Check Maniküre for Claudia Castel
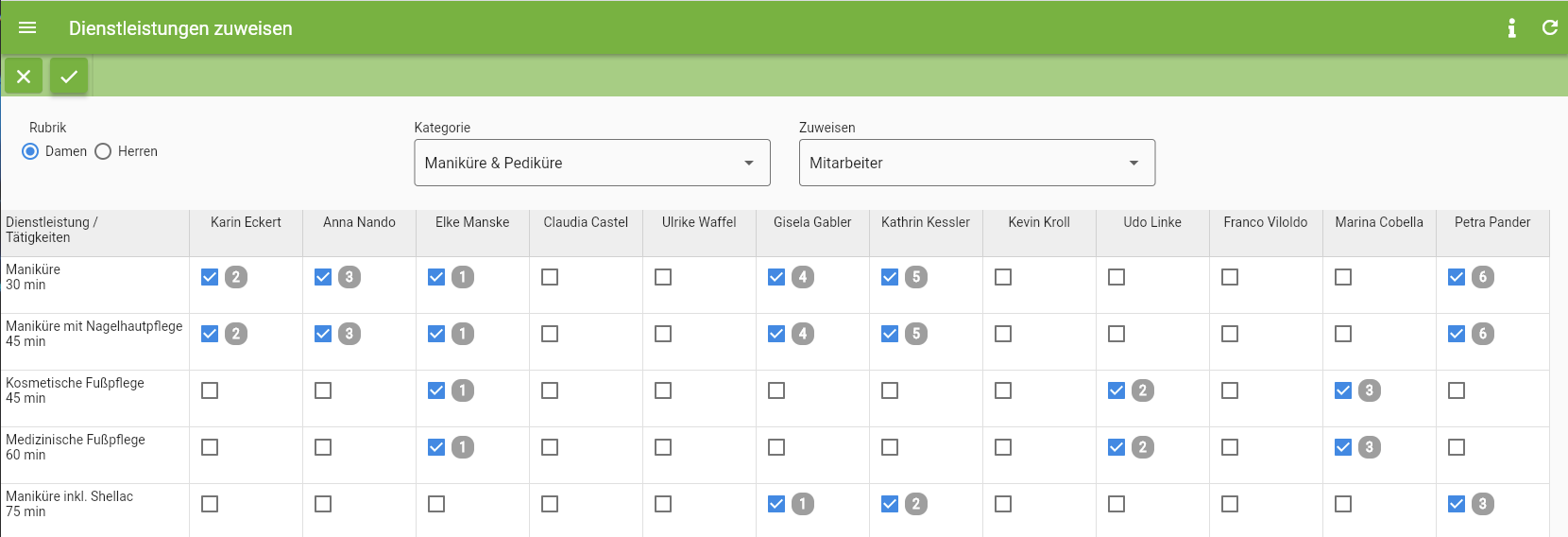1568x537 pixels. point(550,277)
